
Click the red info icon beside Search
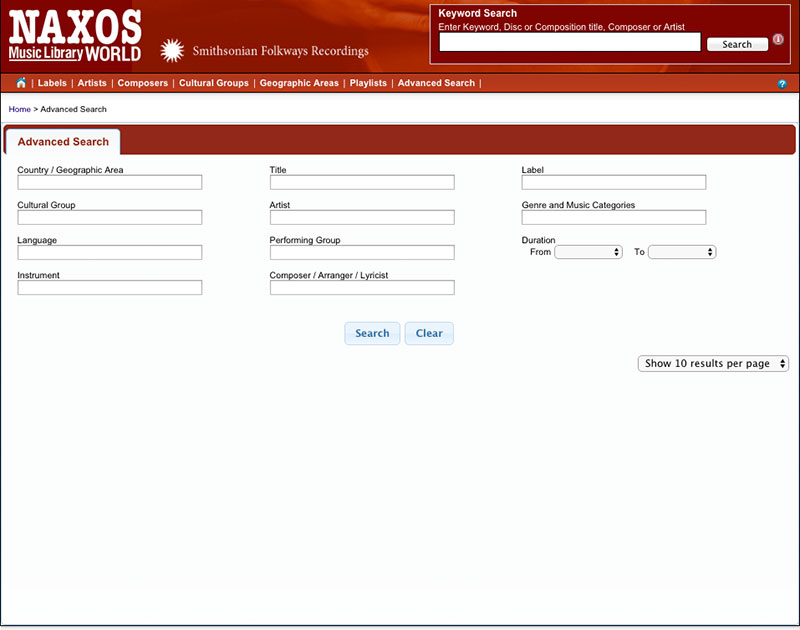[x=778, y=40]
